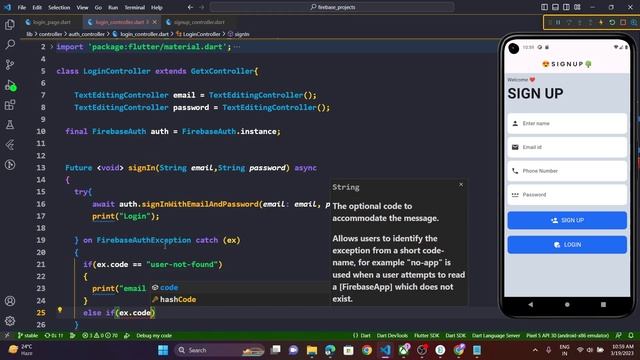Open Google Chrome from taskbar
The height and width of the screenshot is (360, 640).
[367, 350]
